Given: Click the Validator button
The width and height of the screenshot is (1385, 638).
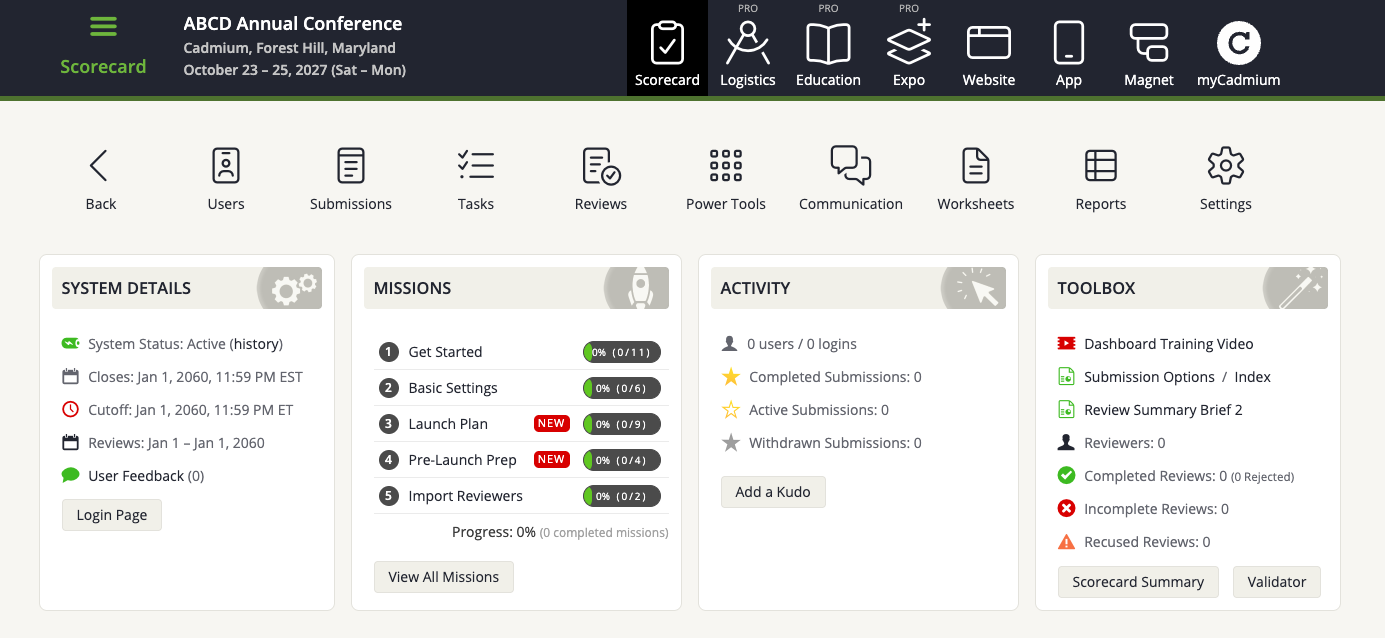Looking at the screenshot, I should (x=1277, y=582).
